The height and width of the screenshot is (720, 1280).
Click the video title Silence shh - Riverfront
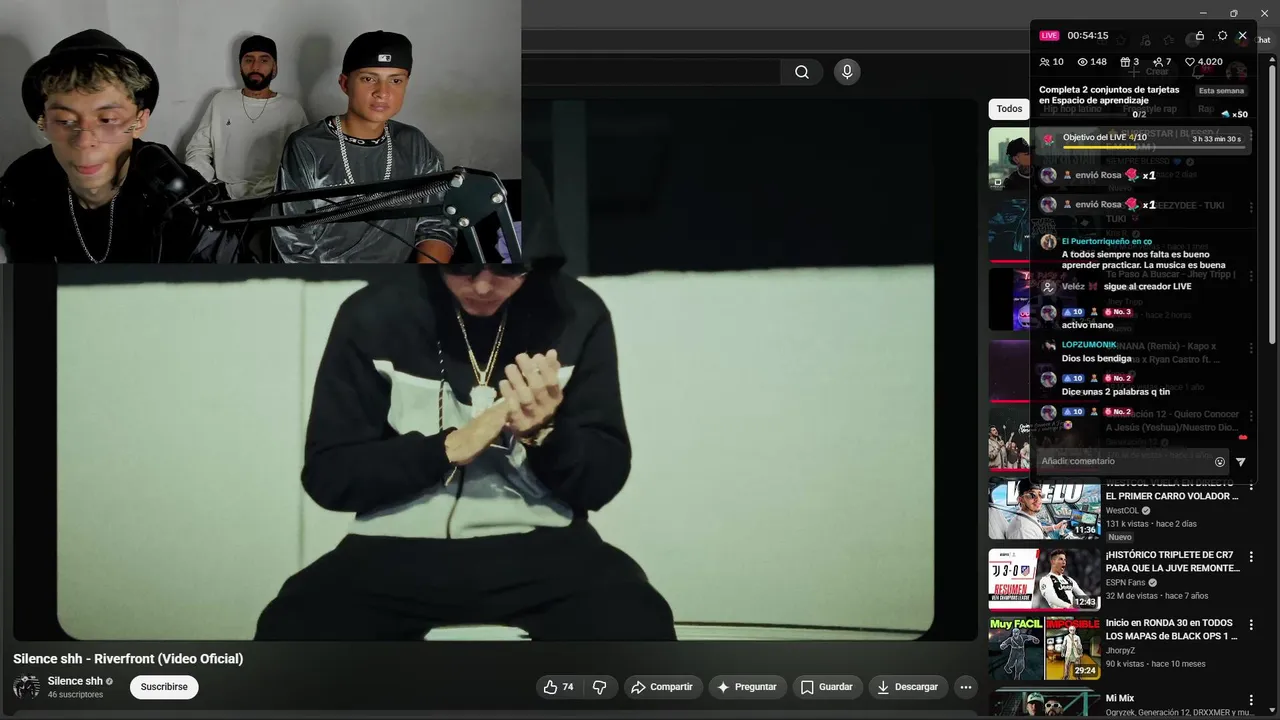[x=128, y=658]
